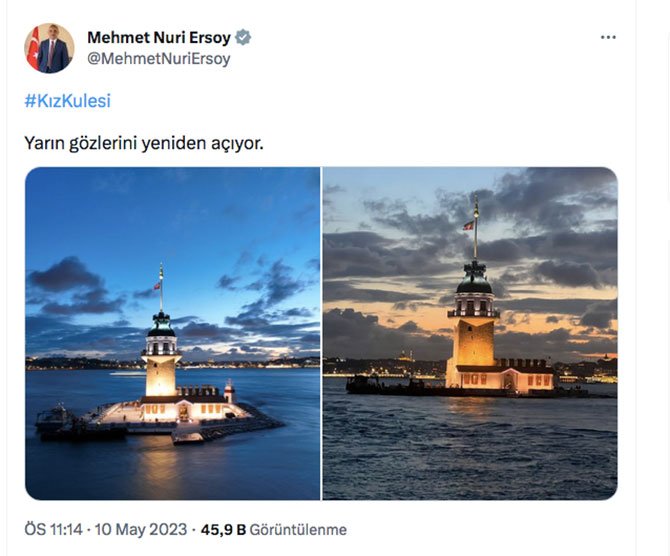Open the three-dot more options menu
This screenshot has width=670, height=556.
[608, 38]
